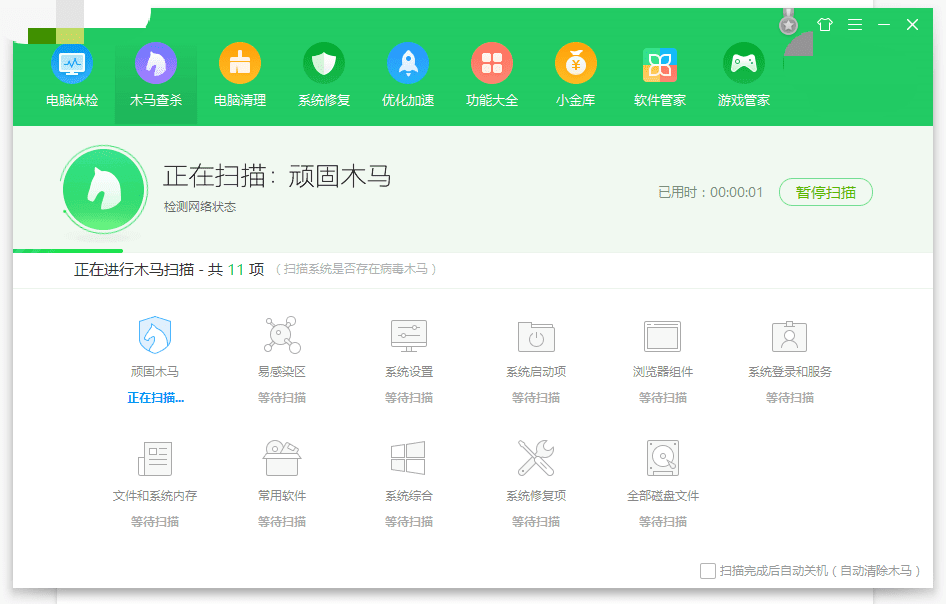The image size is (946, 604).
Task: Click 等待扫描 status under 系统登录和服务
Action: [x=789, y=398]
